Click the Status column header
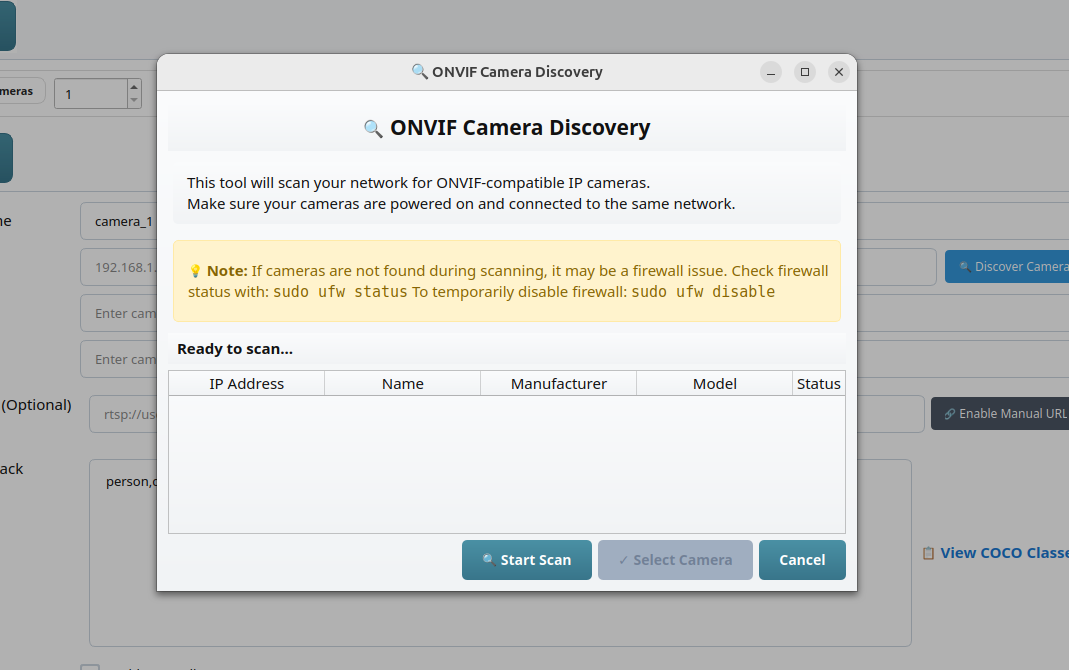This screenshot has height=670, width=1069. [x=818, y=384]
